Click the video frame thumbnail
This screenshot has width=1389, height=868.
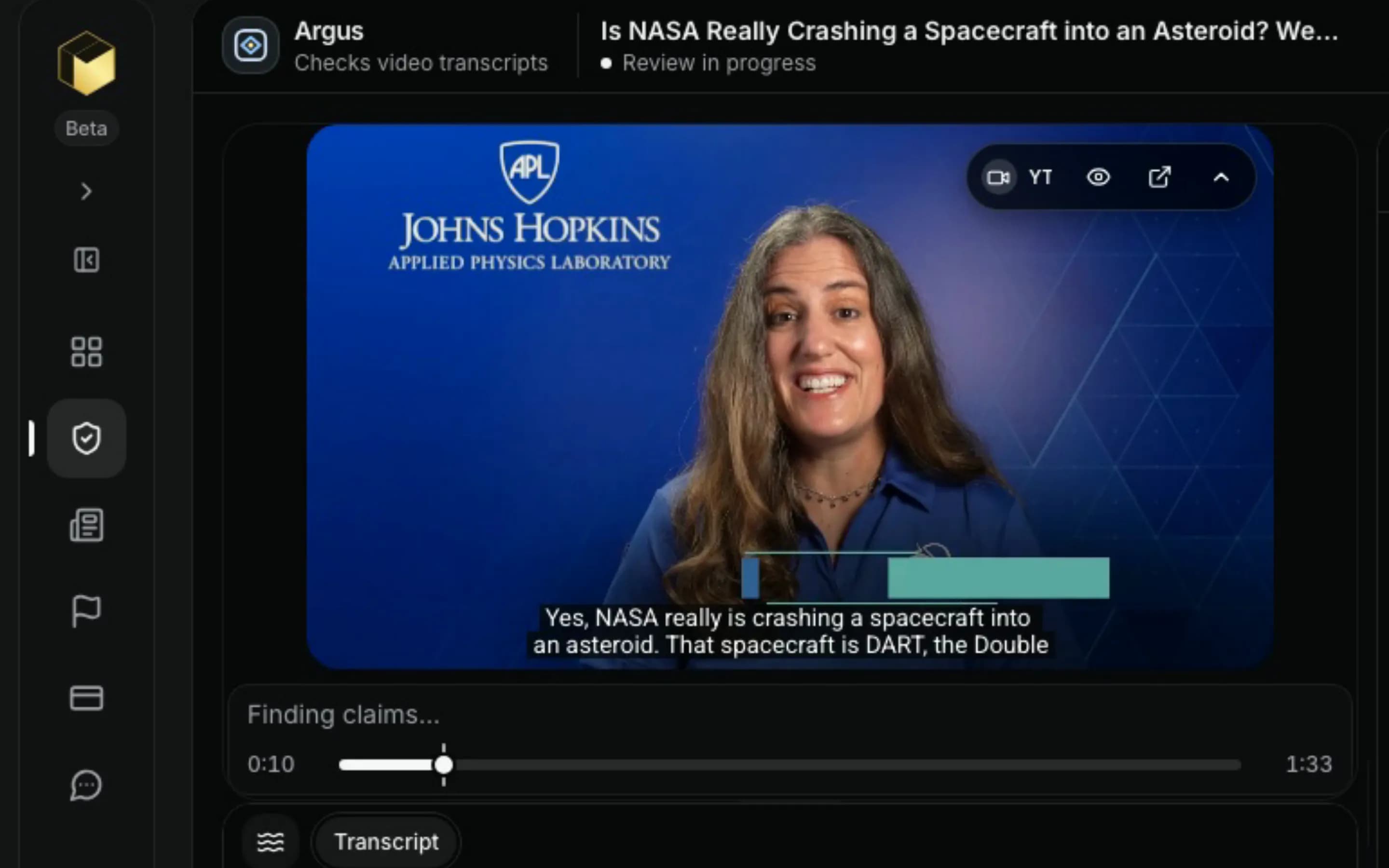(790, 397)
